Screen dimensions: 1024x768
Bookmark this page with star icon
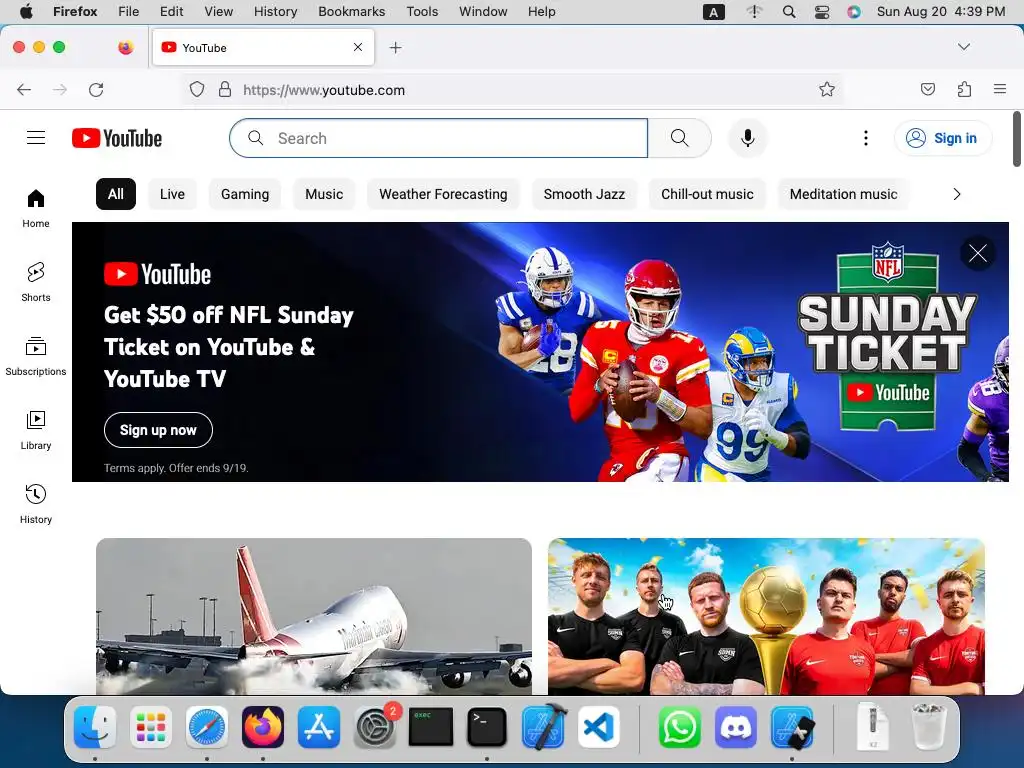pyautogui.click(x=827, y=89)
